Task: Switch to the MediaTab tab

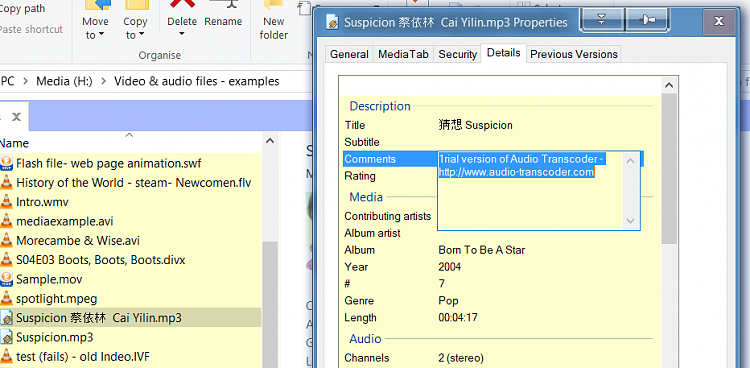Action: pos(403,54)
